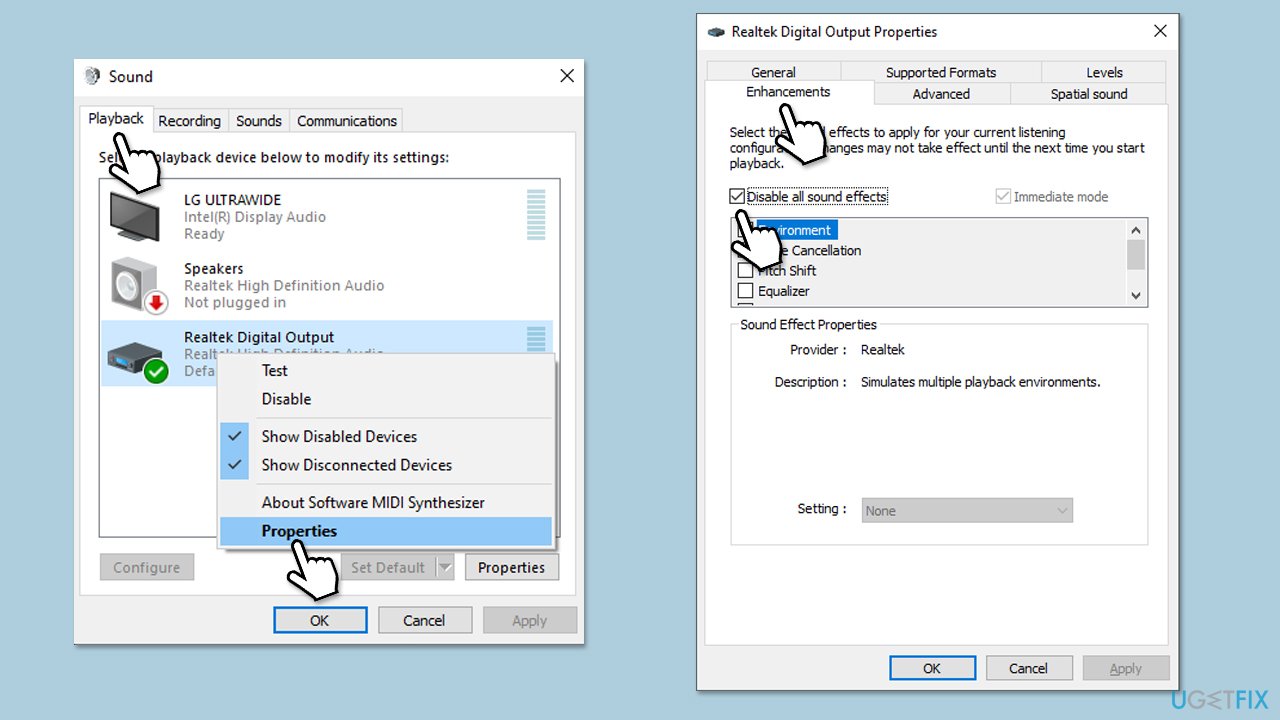1280x720 pixels.
Task: Click the effects list scrollbar thumb
Action: 1135,254
